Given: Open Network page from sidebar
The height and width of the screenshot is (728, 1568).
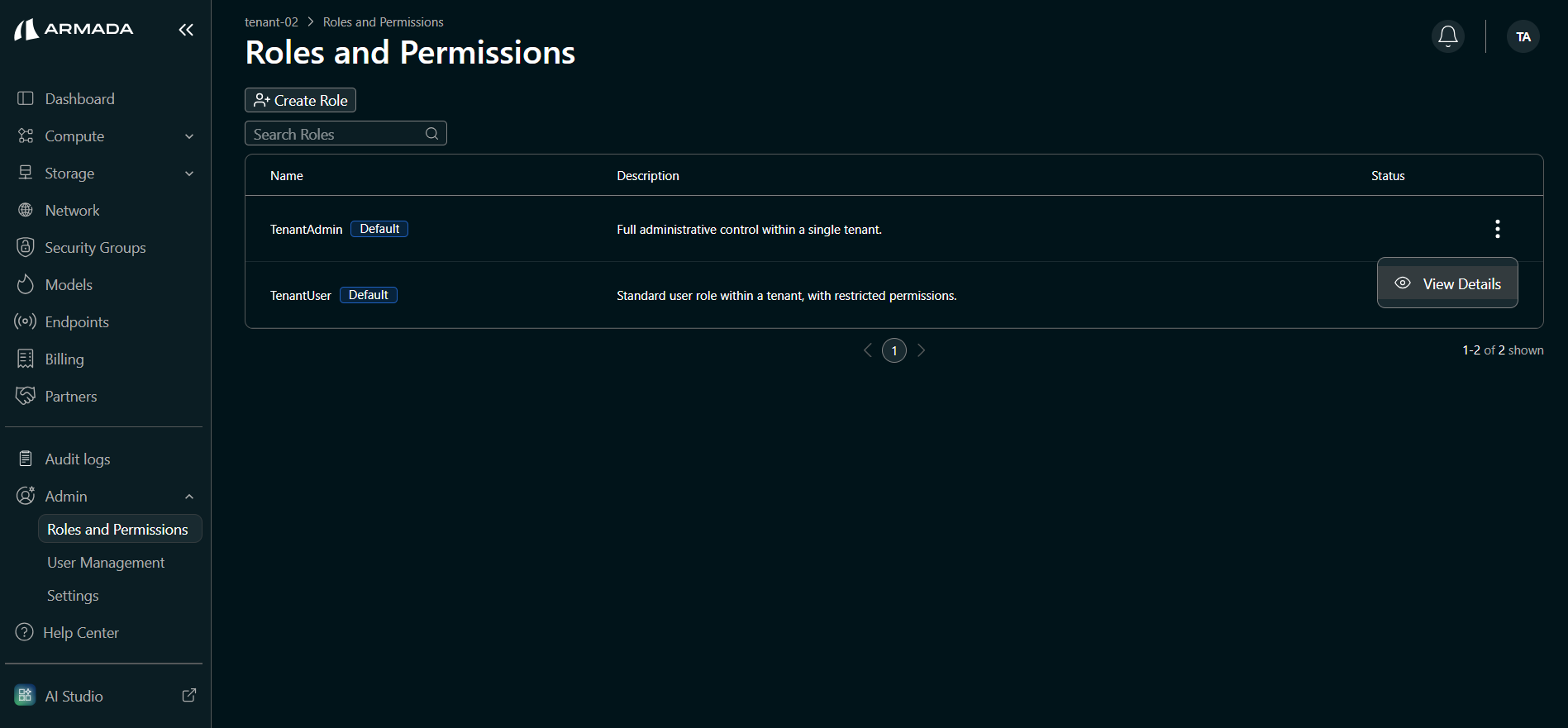Looking at the screenshot, I should [72, 211].
